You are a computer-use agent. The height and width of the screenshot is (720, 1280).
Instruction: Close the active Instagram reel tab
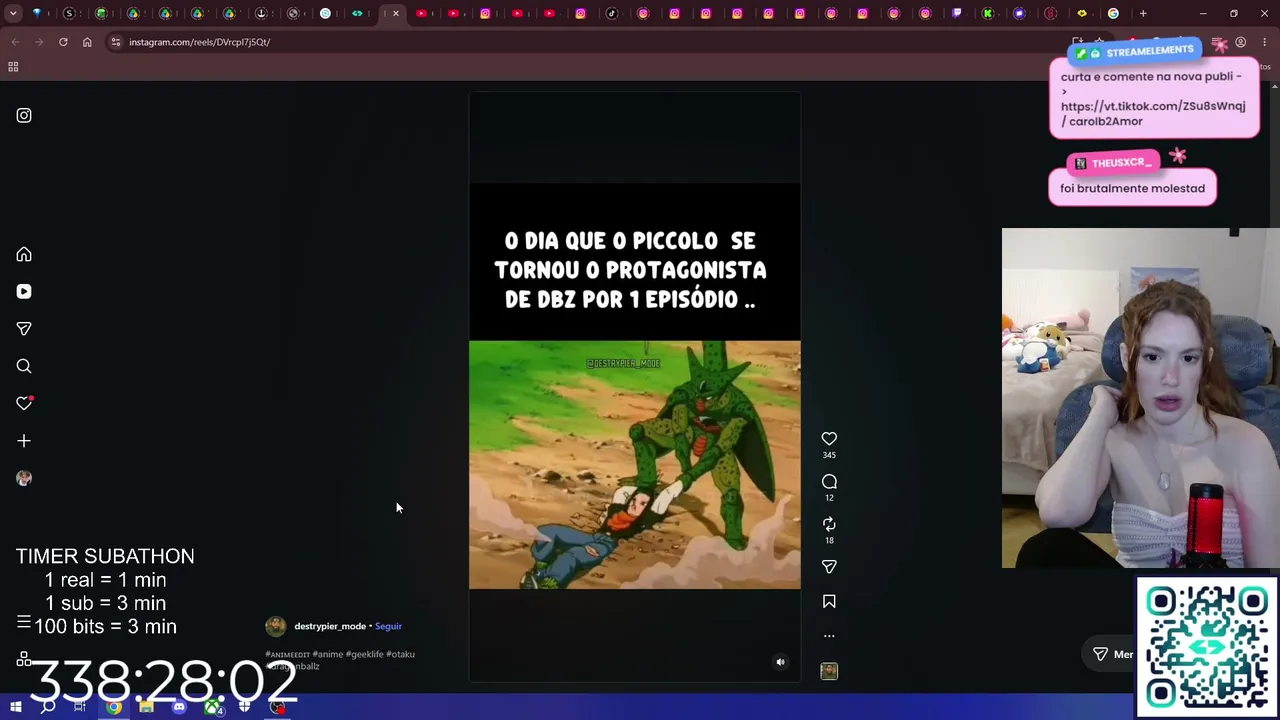click(396, 14)
